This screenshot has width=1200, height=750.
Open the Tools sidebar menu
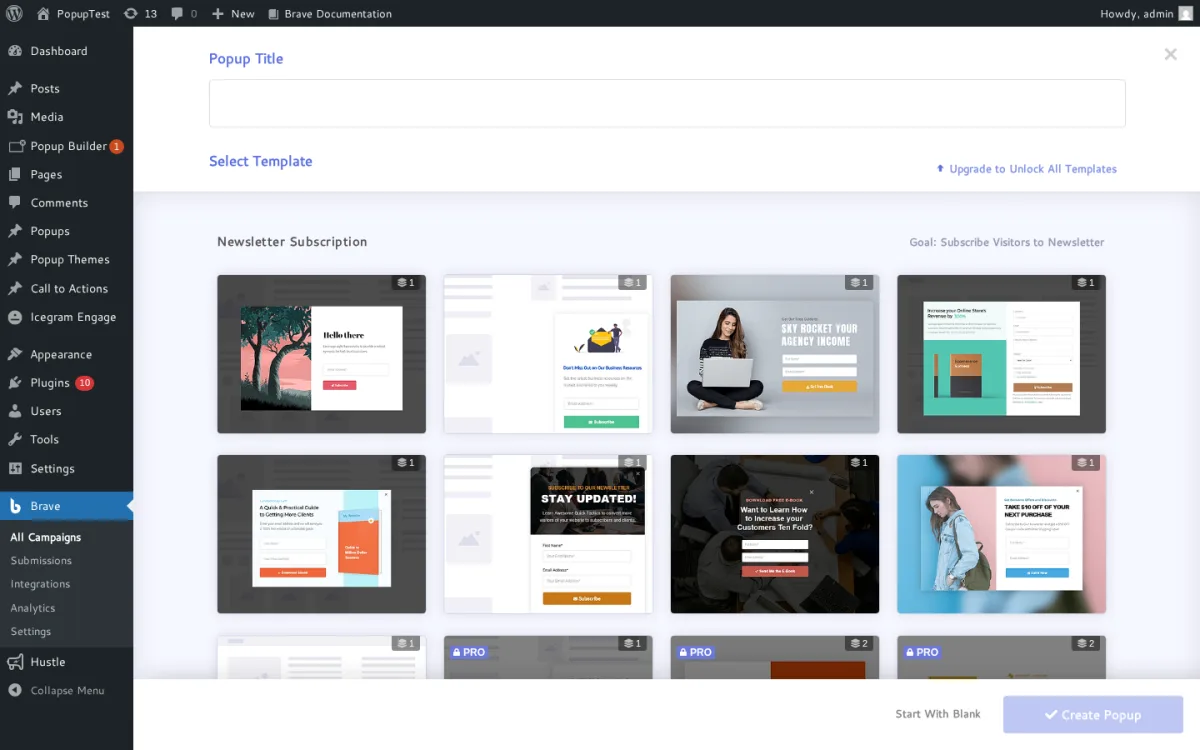pyautogui.click(x=66, y=439)
